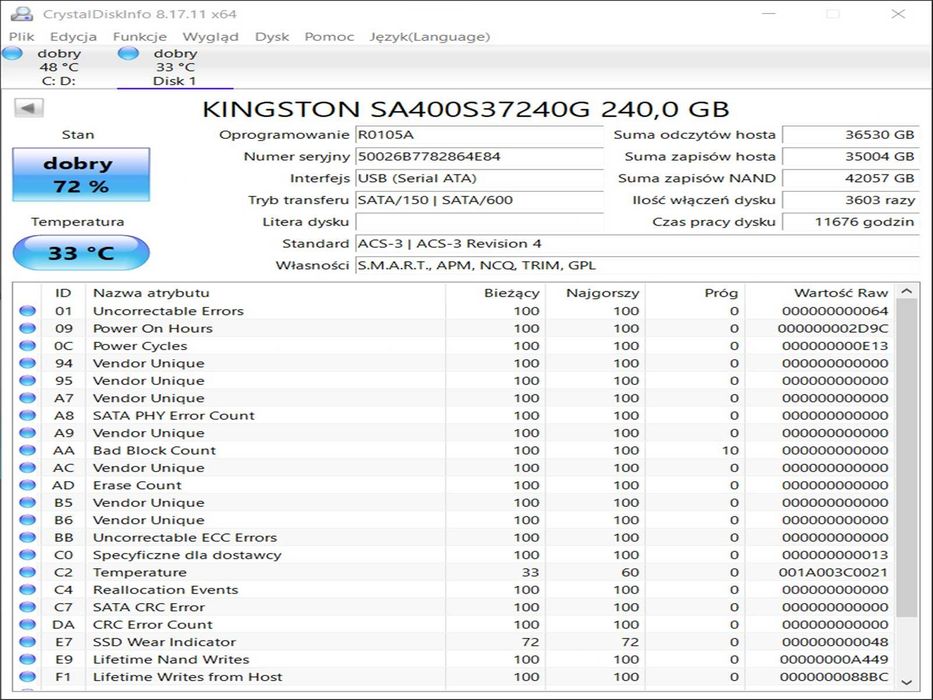Click the Czas pracy dysku value 11676 godzin
Screen dimensions: 933x700
[851, 222]
